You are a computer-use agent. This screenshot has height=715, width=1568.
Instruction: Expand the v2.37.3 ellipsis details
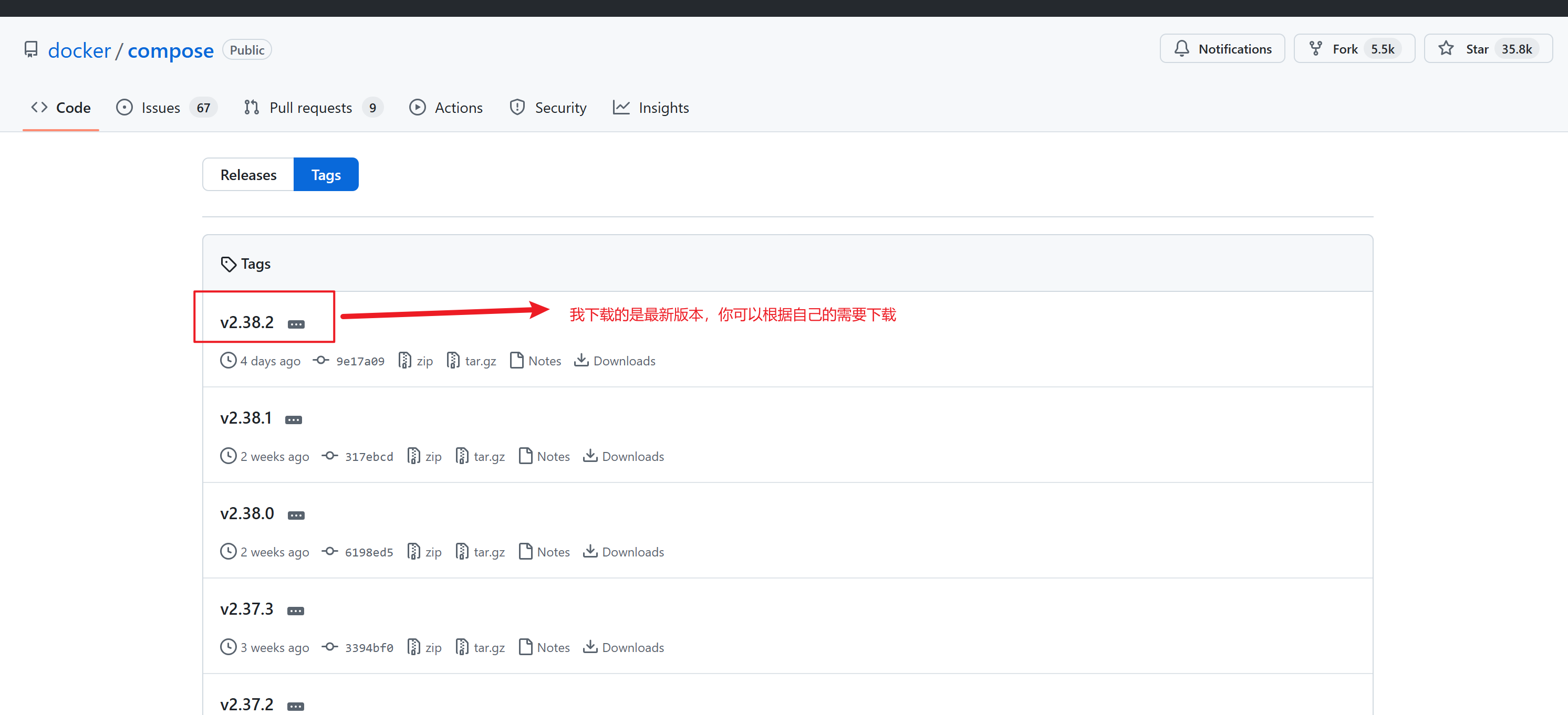[x=296, y=611]
